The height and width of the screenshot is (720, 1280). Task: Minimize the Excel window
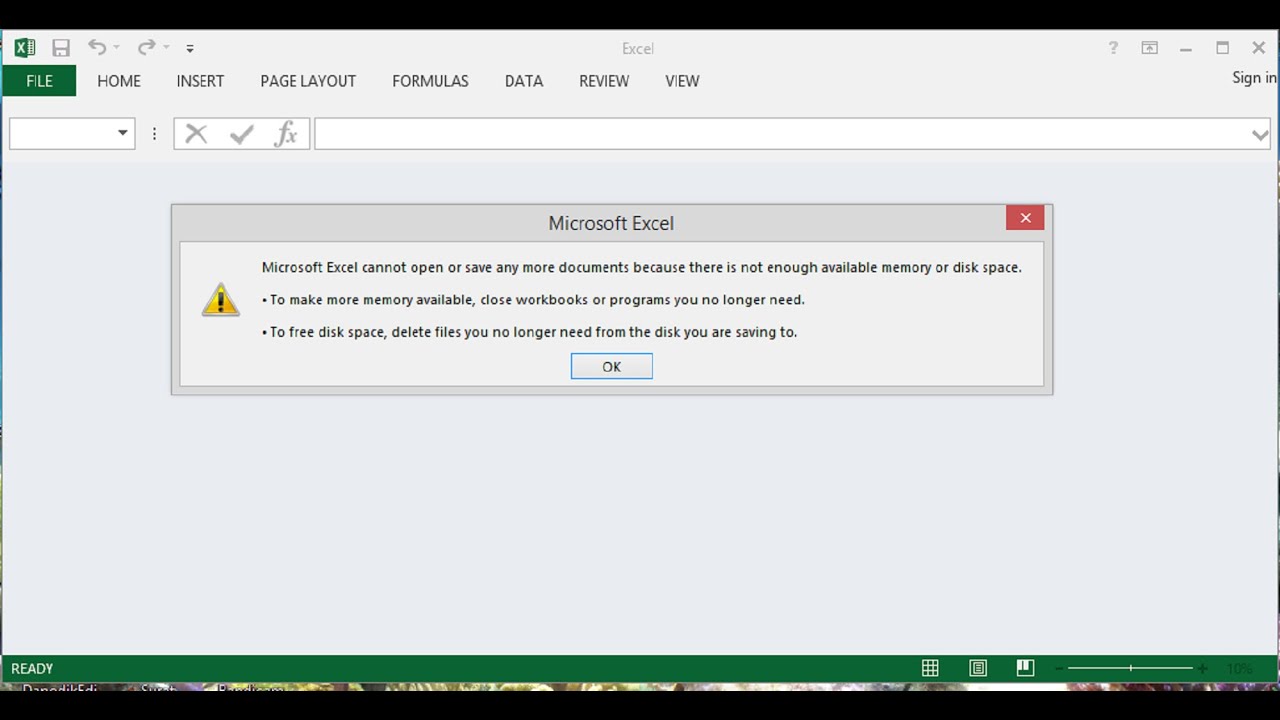coord(1186,48)
